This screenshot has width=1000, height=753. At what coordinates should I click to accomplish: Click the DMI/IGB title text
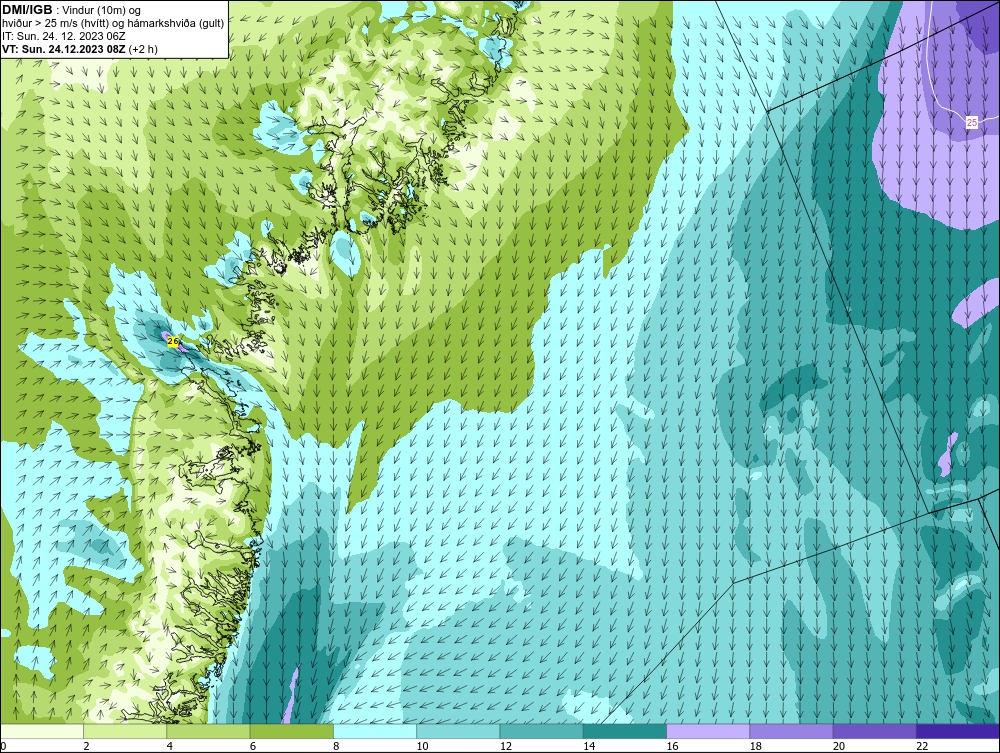click(27, 10)
